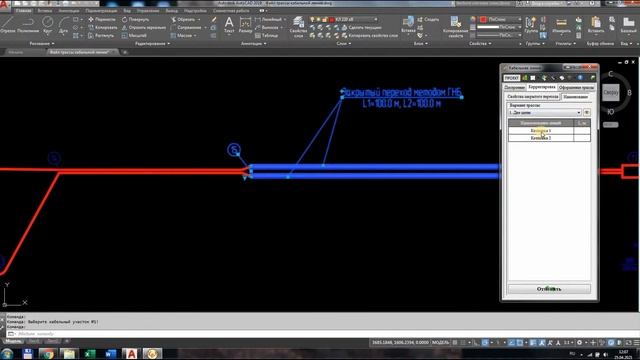Select first cable row in the table
640x360 pixels.
point(549,131)
